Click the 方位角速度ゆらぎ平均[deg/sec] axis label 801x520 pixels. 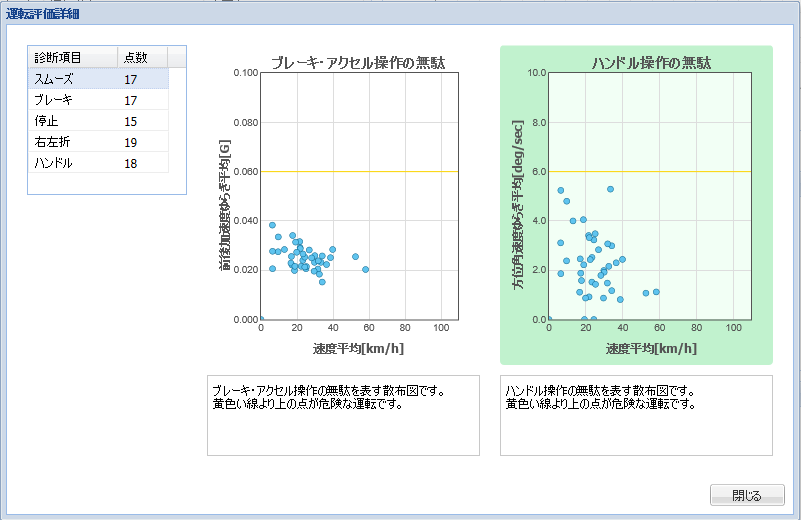[x=518, y=205]
